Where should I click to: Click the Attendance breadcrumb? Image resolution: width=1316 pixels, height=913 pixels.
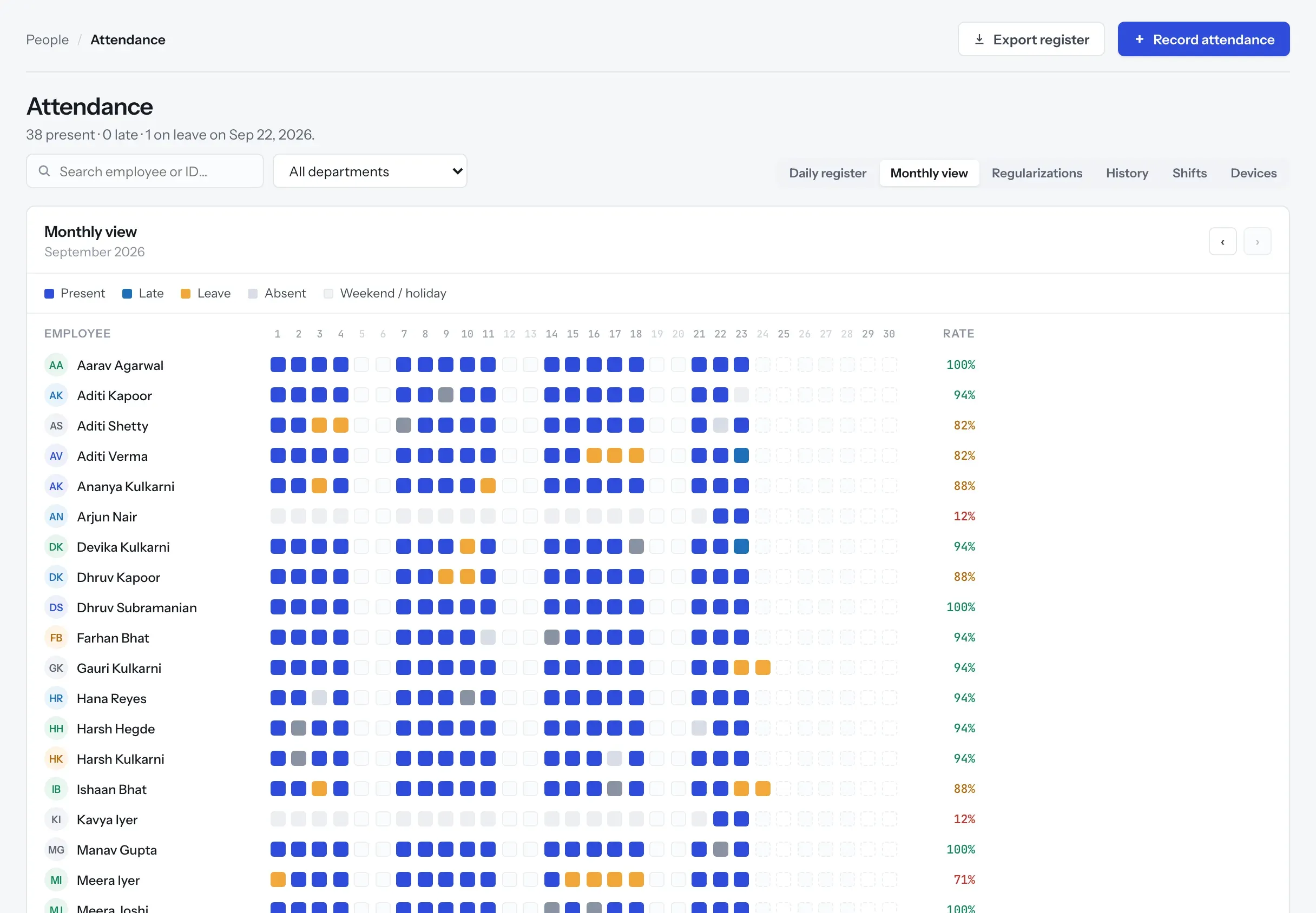click(x=128, y=39)
